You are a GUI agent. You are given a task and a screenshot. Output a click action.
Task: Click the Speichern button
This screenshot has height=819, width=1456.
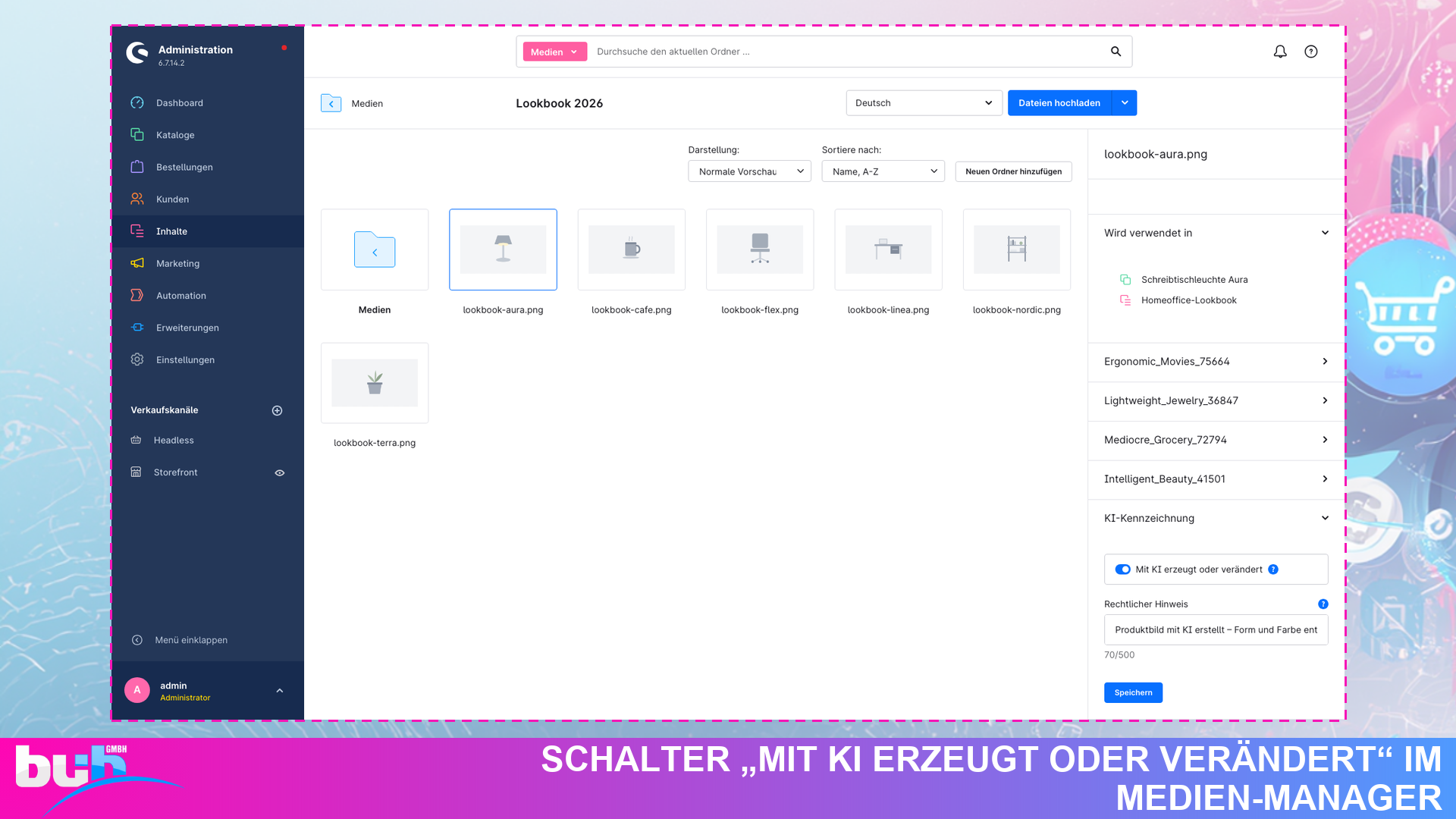click(x=1133, y=692)
